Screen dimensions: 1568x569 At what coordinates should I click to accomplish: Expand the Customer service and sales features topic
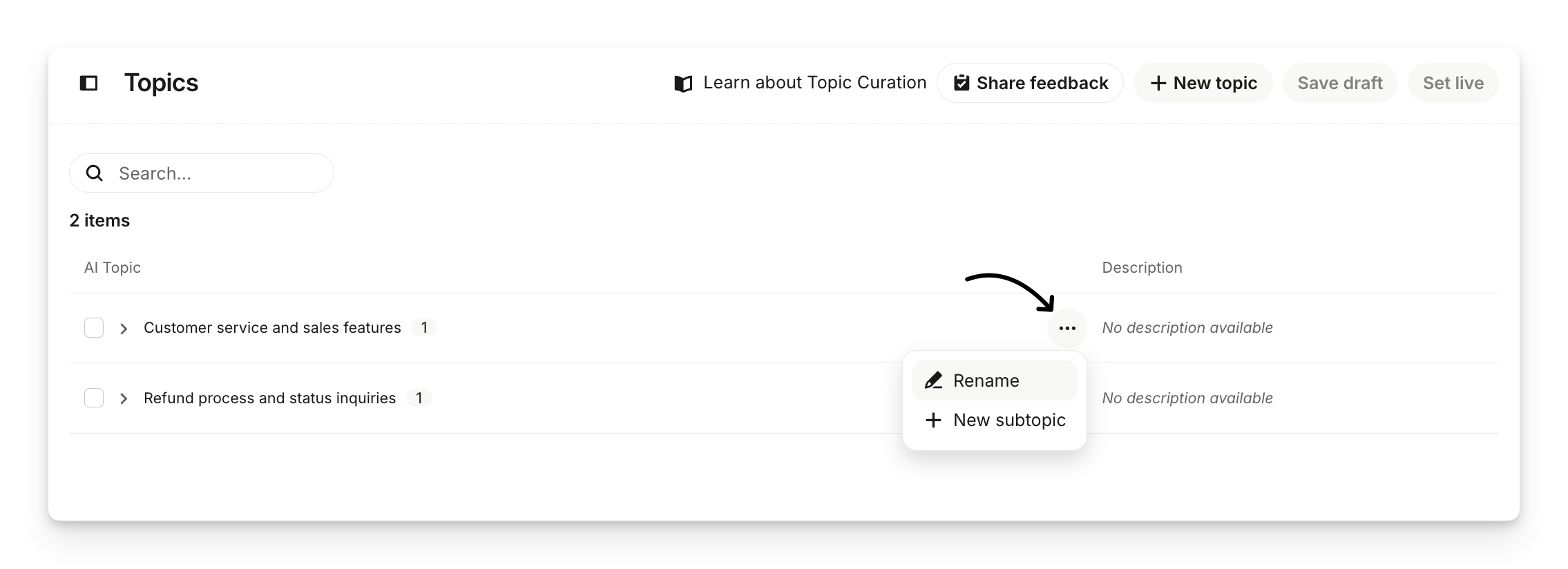(x=124, y=329)
